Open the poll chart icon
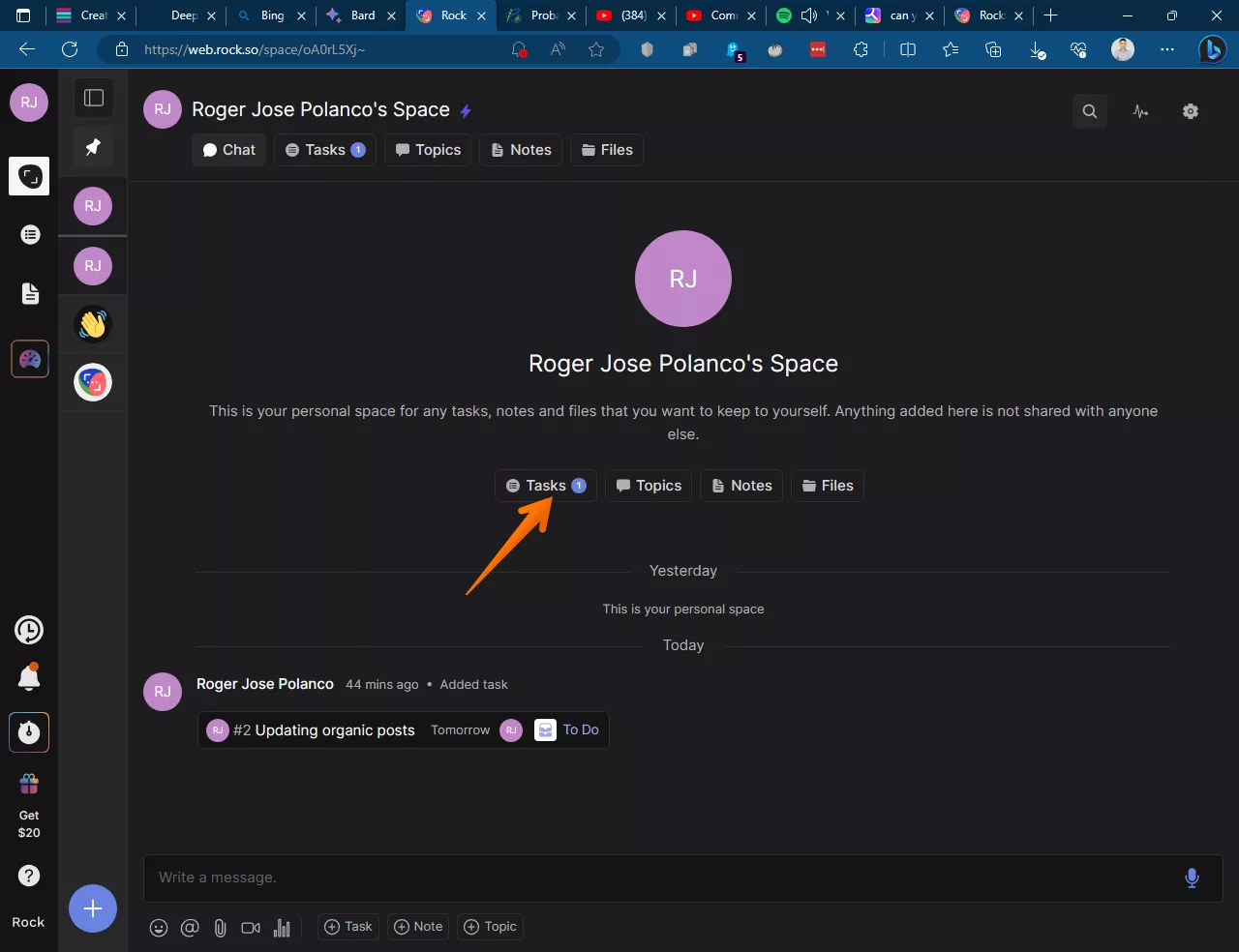Image resolution: width=1239 pixels, height=952 pixels. [282, 928]
